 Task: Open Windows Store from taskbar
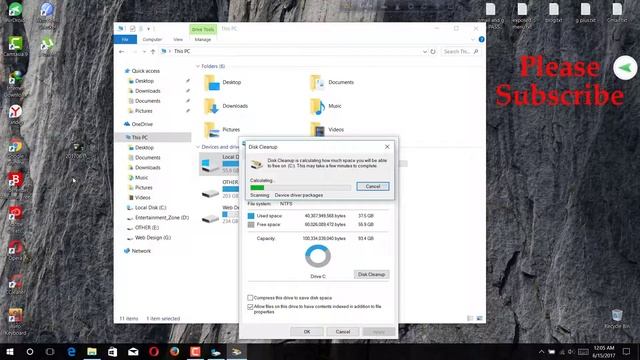(113, 351)
